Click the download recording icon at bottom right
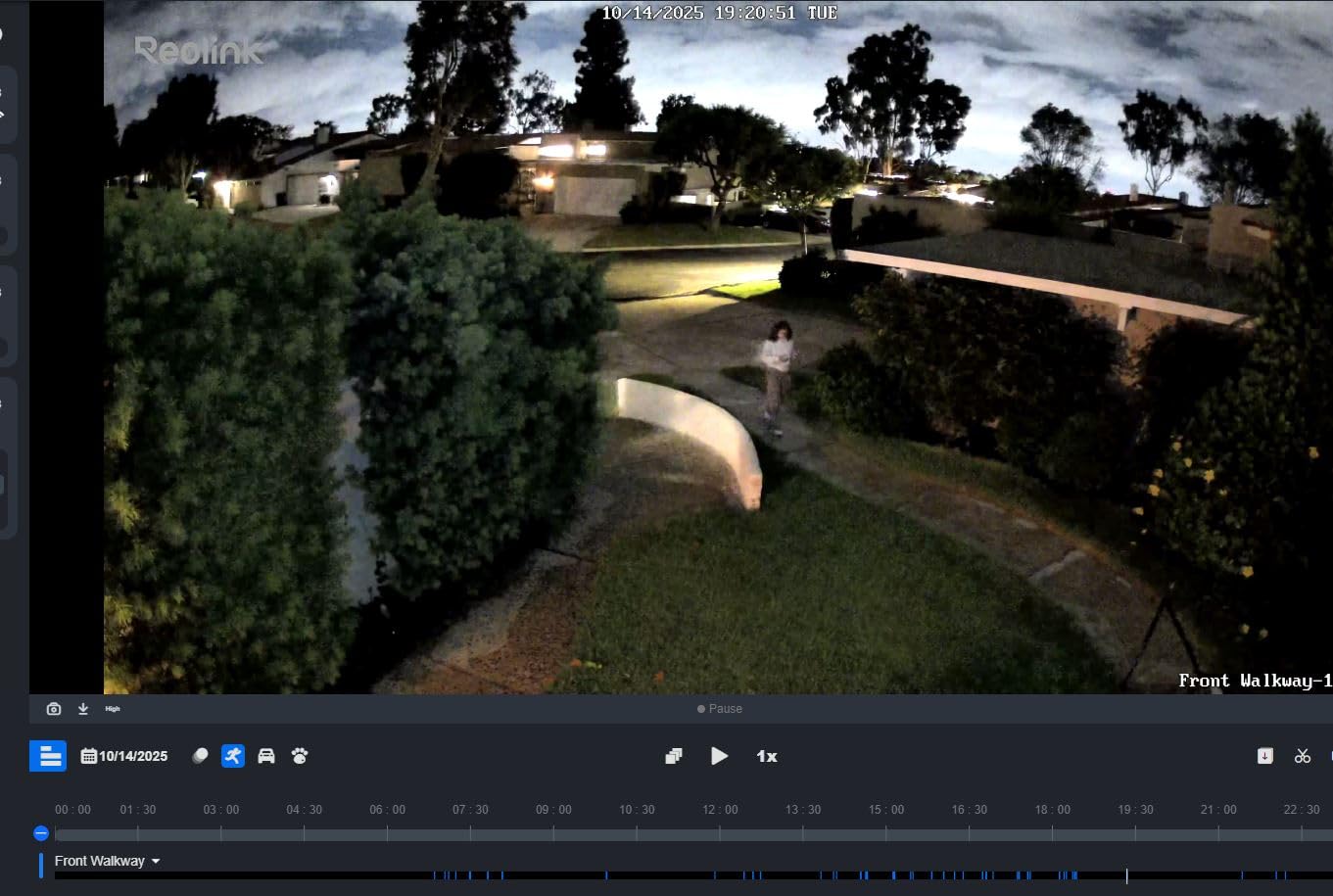Screen dimensions: 1333x896 (x=1265, y=755)
